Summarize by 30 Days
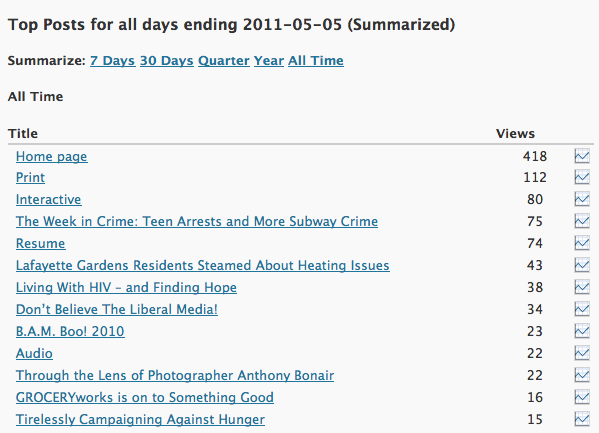 pos(167,61)
